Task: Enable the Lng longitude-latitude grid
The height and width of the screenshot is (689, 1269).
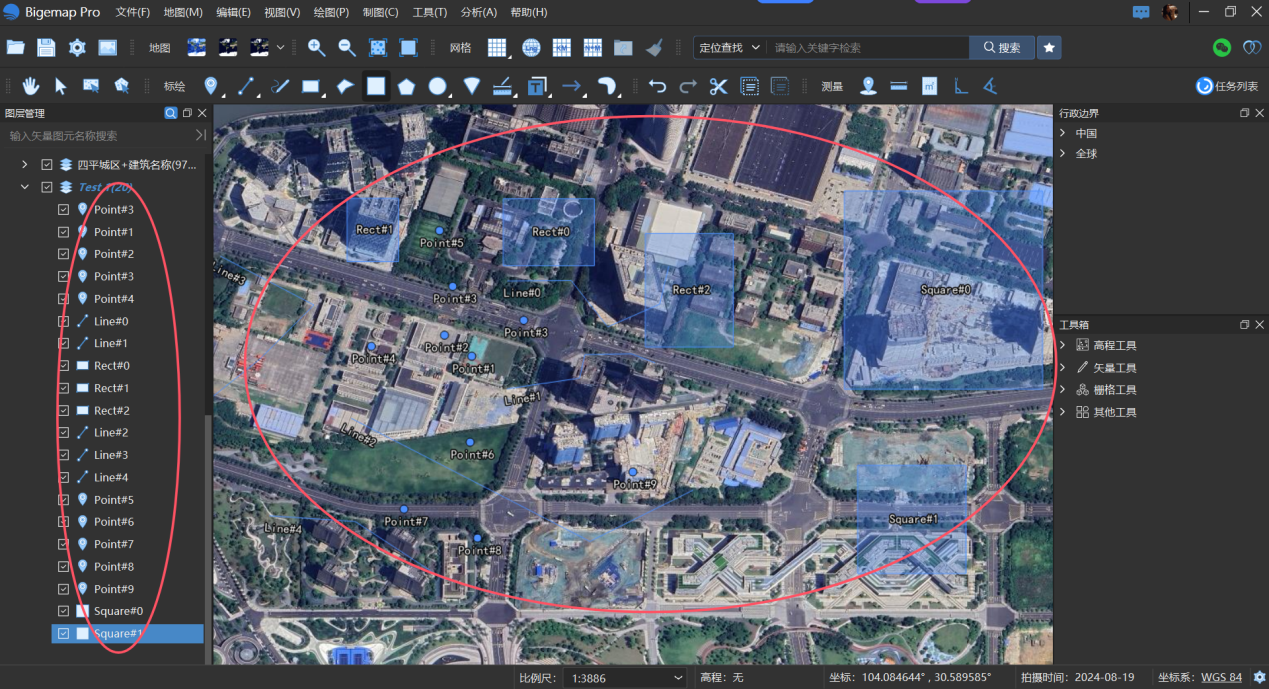Action: pyautogui.click(x=530, y=47)
